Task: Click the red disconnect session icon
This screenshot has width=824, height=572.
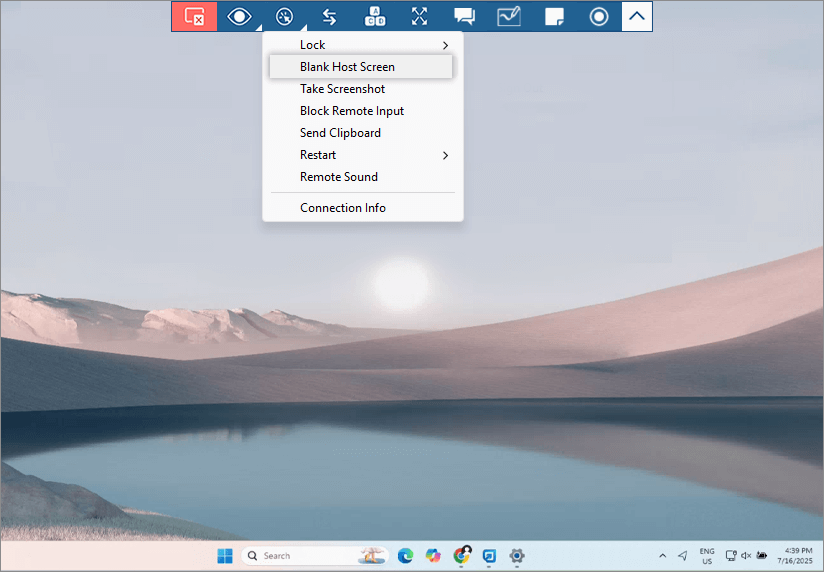Action: pos(194,16)
